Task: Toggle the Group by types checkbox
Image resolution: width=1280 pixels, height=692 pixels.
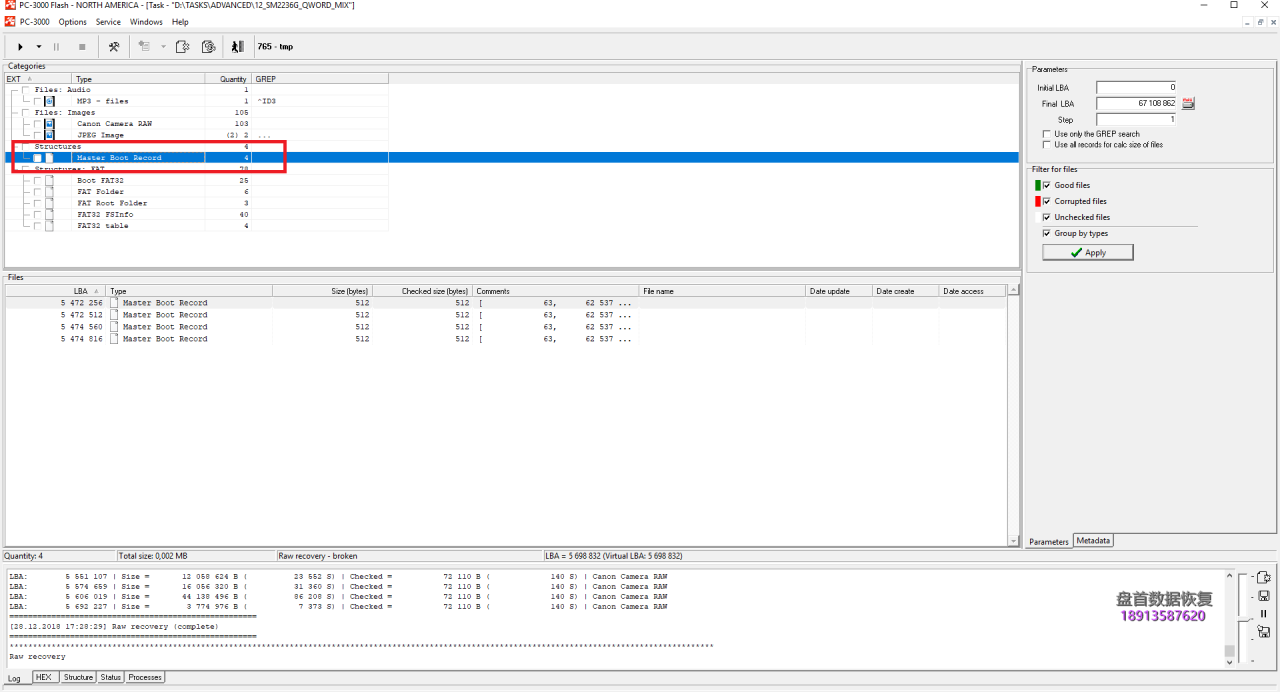Action: pyautogui.click(x=1047, y=233)
